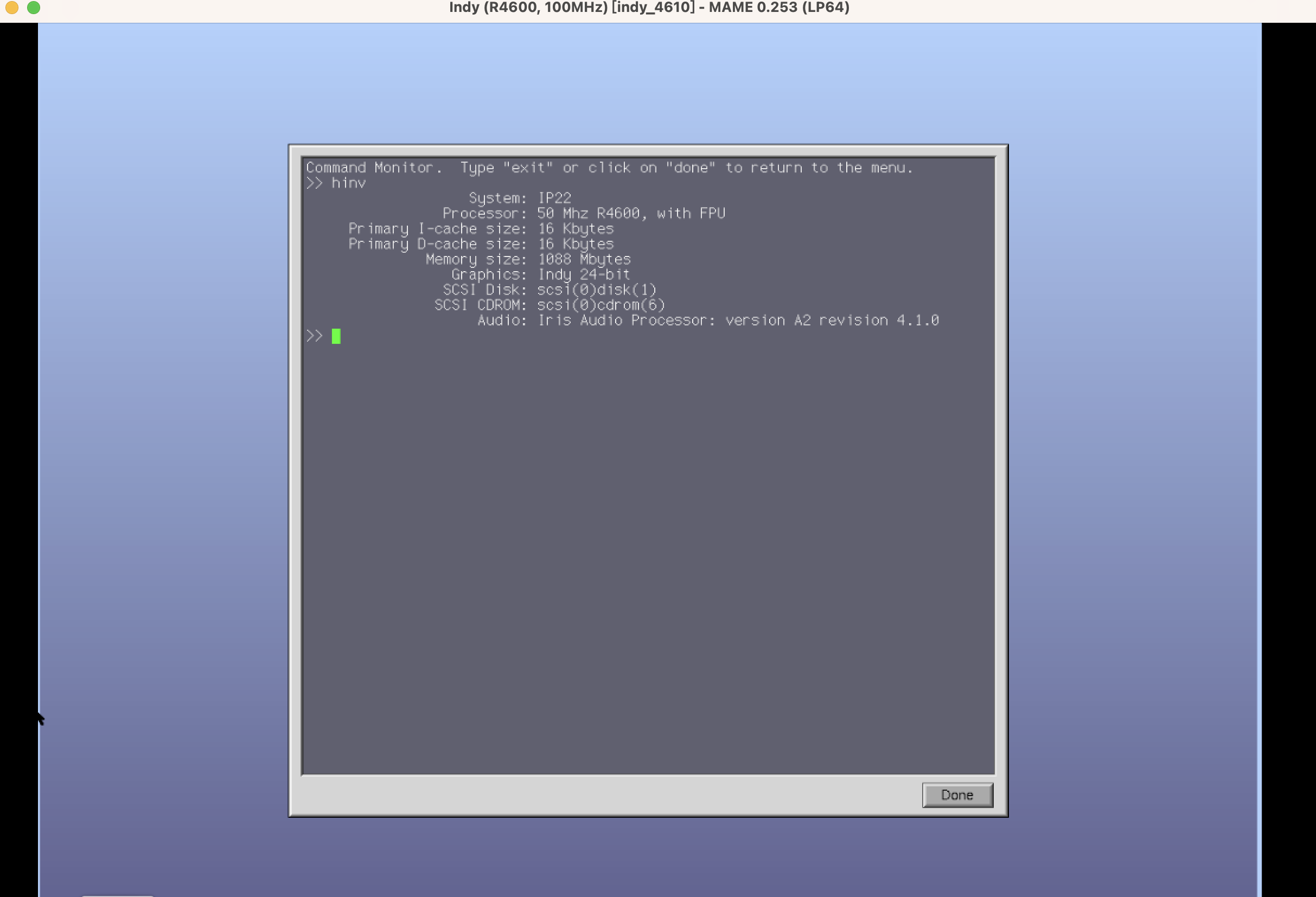Viewport: 1316px width, 897px height.
Task: Click the Iris Audio Processor line
Action: point(708,321)
